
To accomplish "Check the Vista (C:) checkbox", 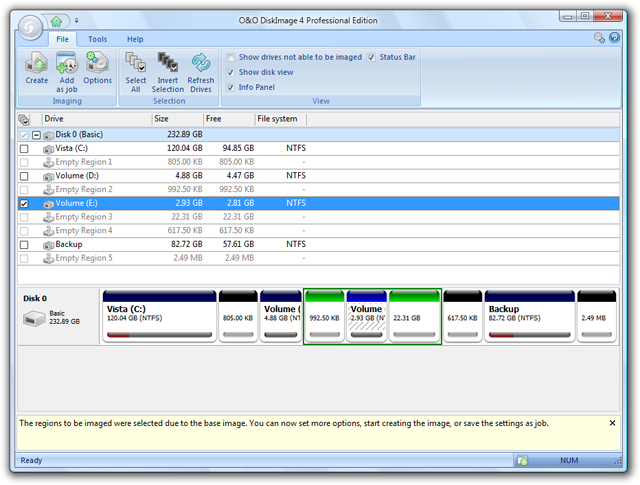I will (x=24, y=149).
